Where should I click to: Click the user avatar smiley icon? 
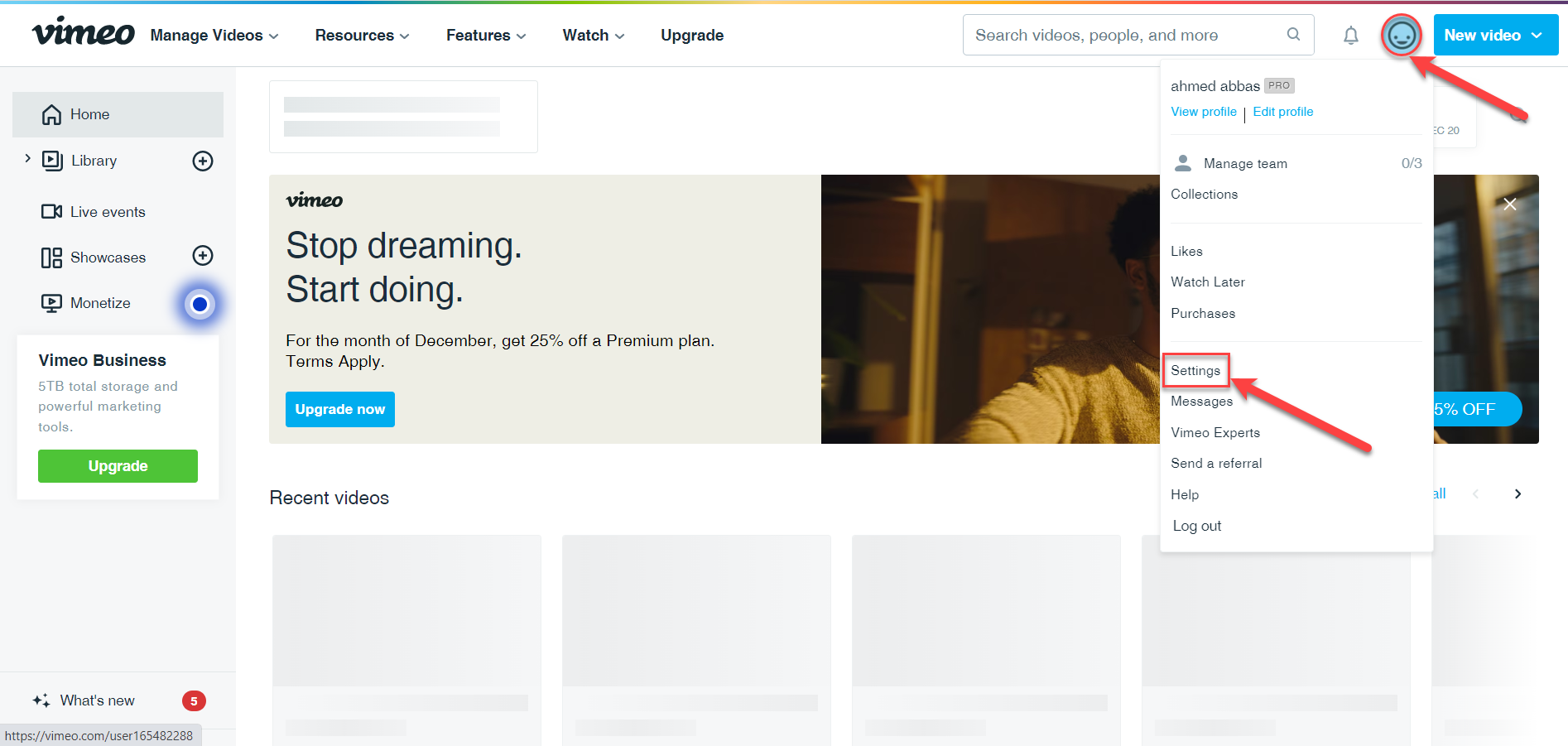click(x=1401, y=36)
